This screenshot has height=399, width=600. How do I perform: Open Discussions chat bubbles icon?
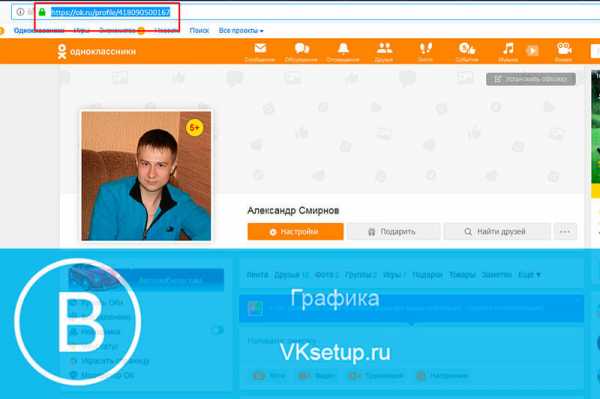tap(302, 49)
